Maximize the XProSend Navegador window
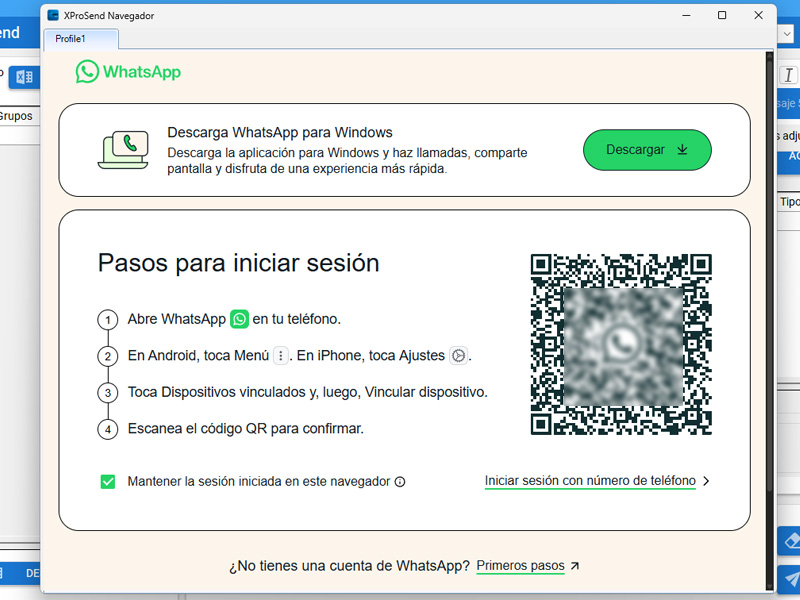The width and height of the screenshot is (800, 600). [x=722, y=16]
